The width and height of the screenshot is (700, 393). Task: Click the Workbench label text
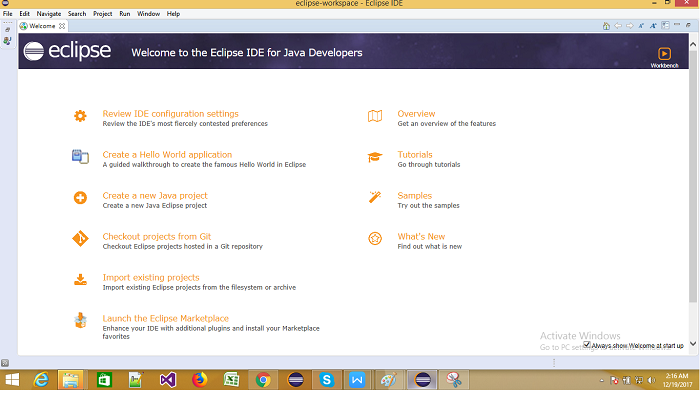[664, 66]
